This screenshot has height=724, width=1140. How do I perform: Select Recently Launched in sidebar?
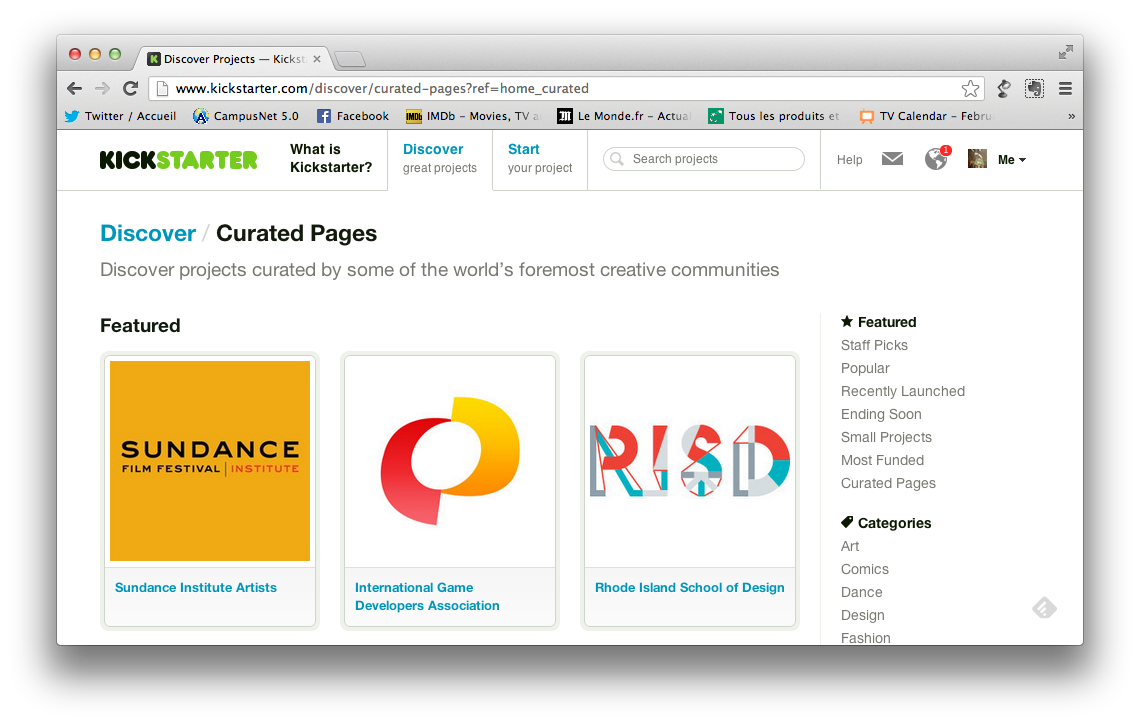point(903,391)
